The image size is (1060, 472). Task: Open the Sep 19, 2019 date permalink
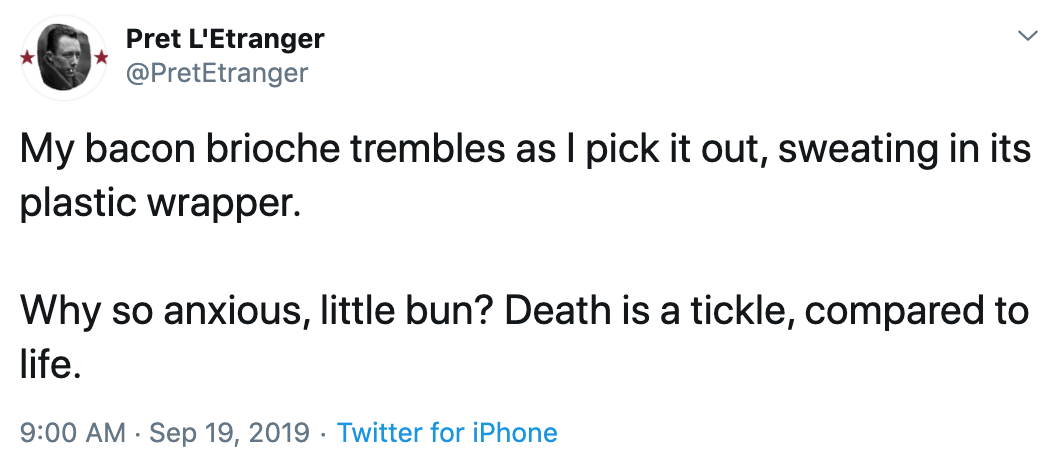[229, 433]
